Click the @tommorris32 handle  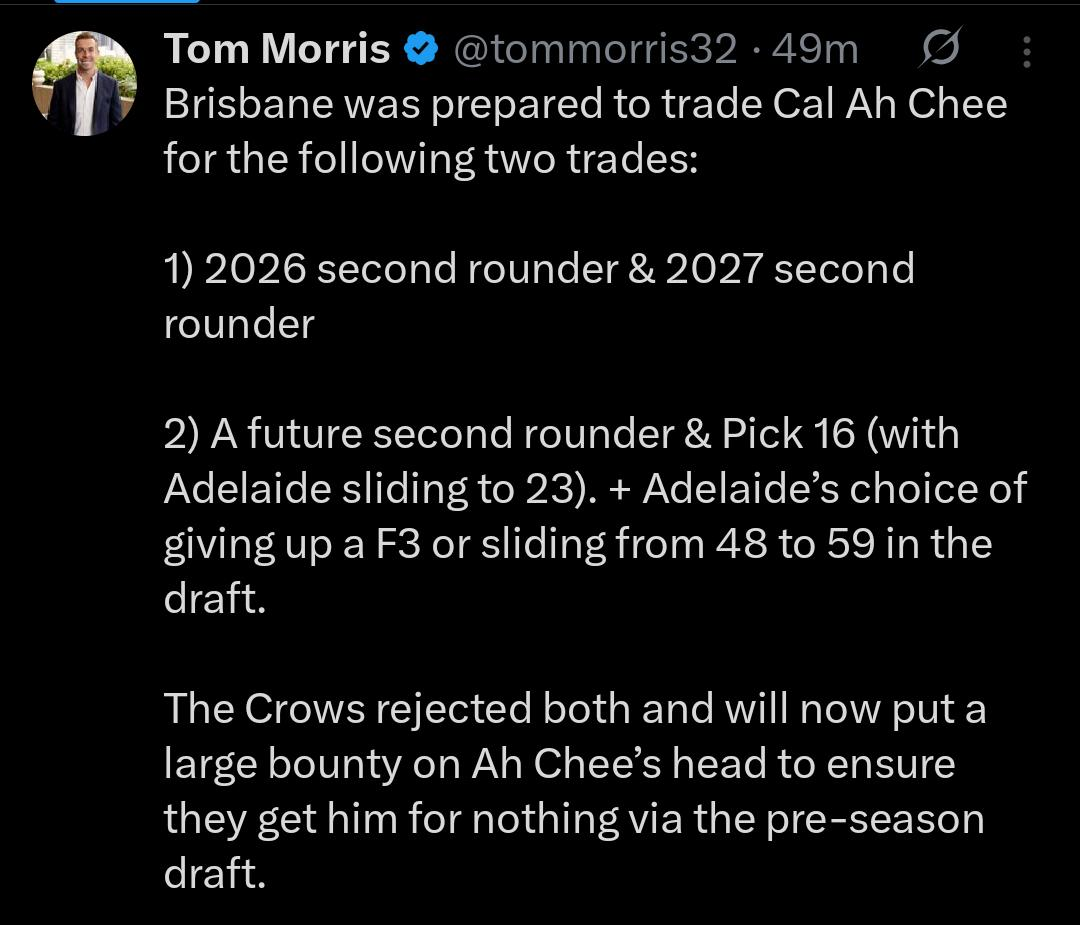(x=595, y=50)
